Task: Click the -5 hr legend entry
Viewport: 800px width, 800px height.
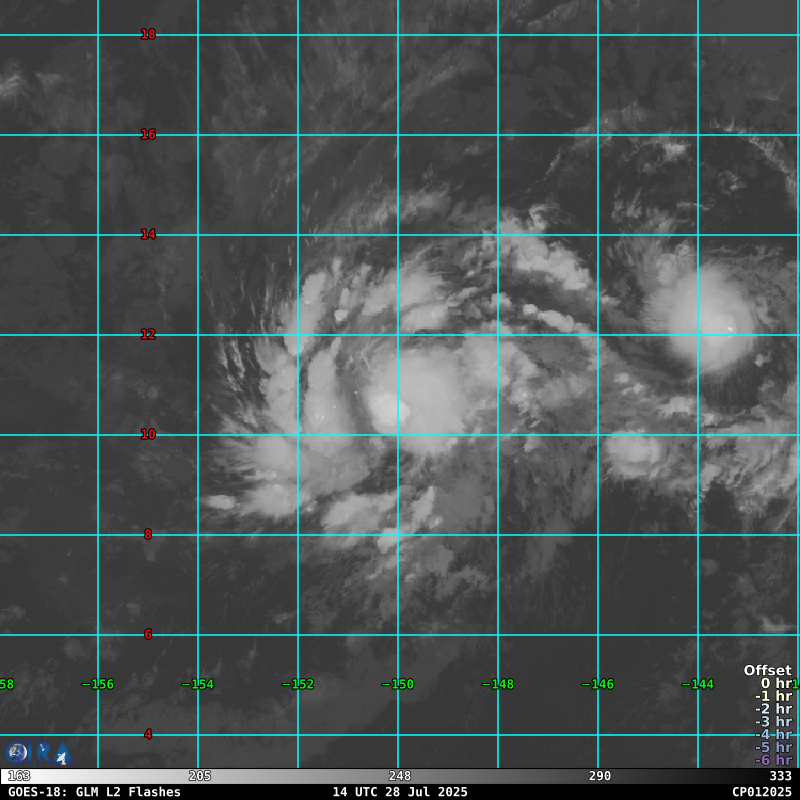Action: pos(773,747)
